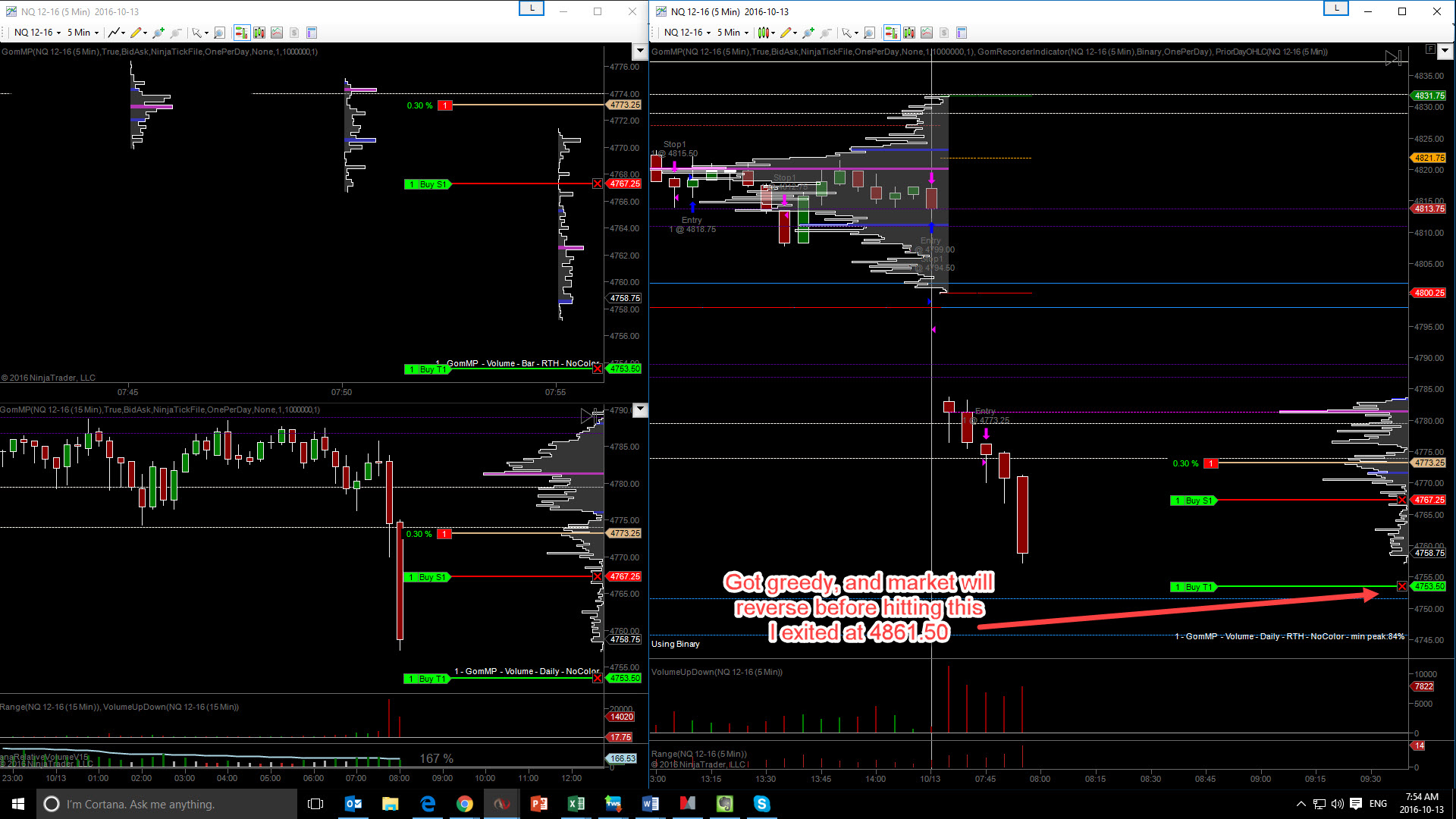
Task: Select the cursor pointer tool in left chart
Action: [199, 33]
